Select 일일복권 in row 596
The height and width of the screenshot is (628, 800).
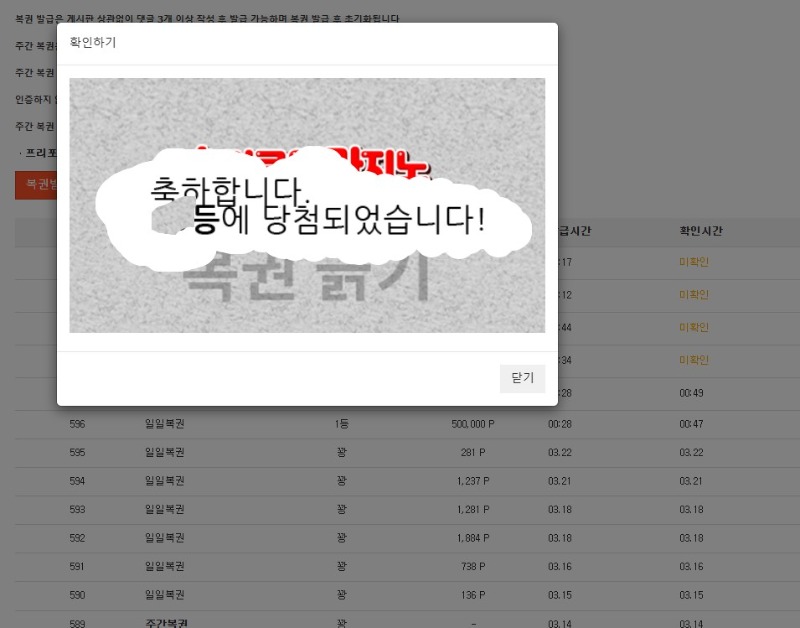[x=165, y=424]
